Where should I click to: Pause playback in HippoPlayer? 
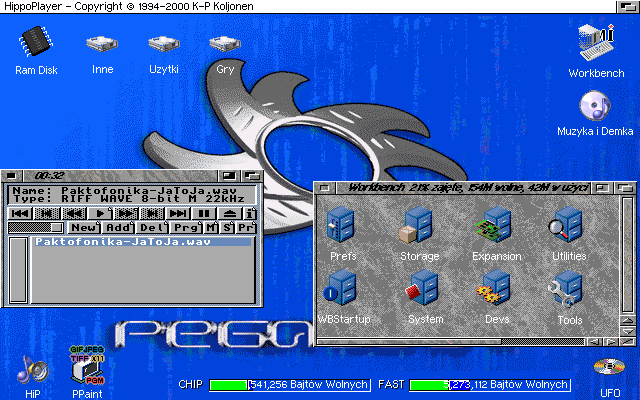tap(204, 213)
